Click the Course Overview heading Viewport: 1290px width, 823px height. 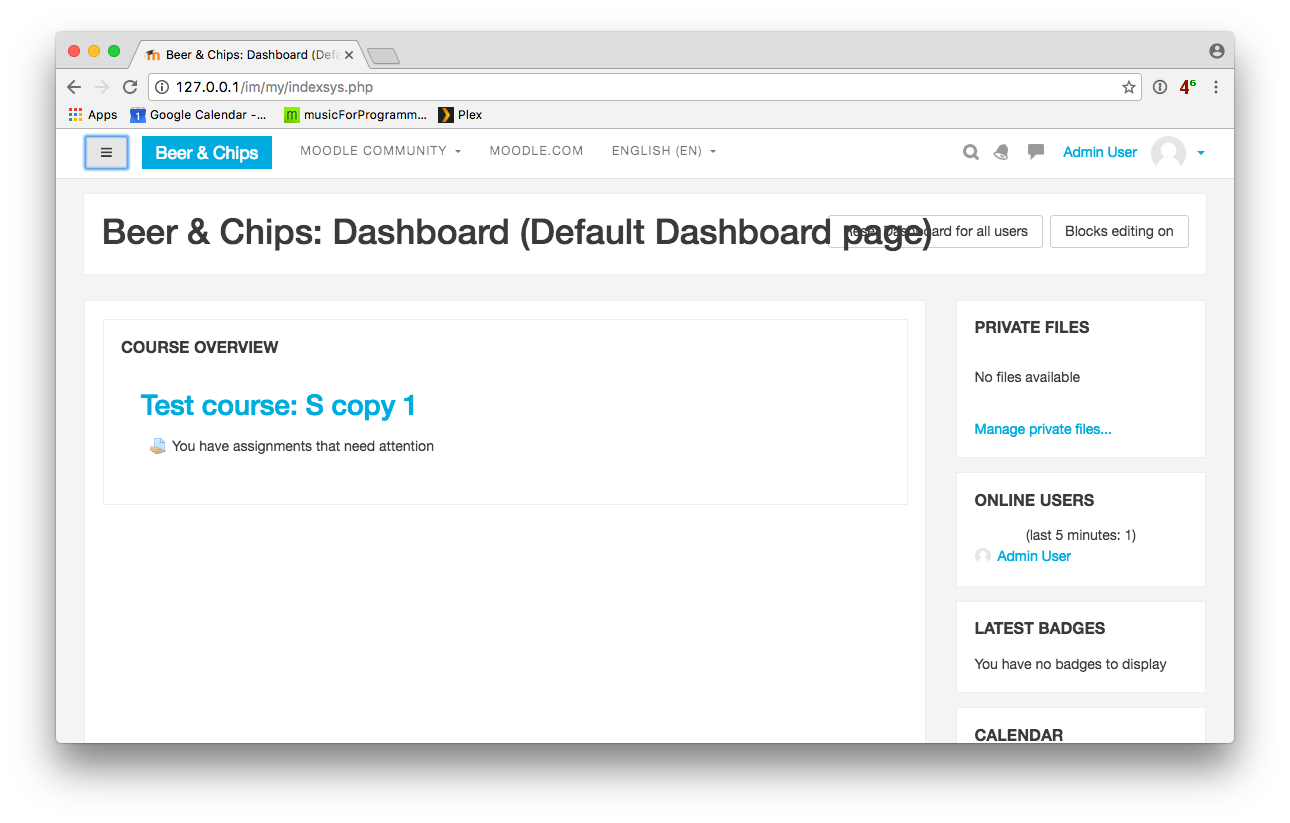200,347
